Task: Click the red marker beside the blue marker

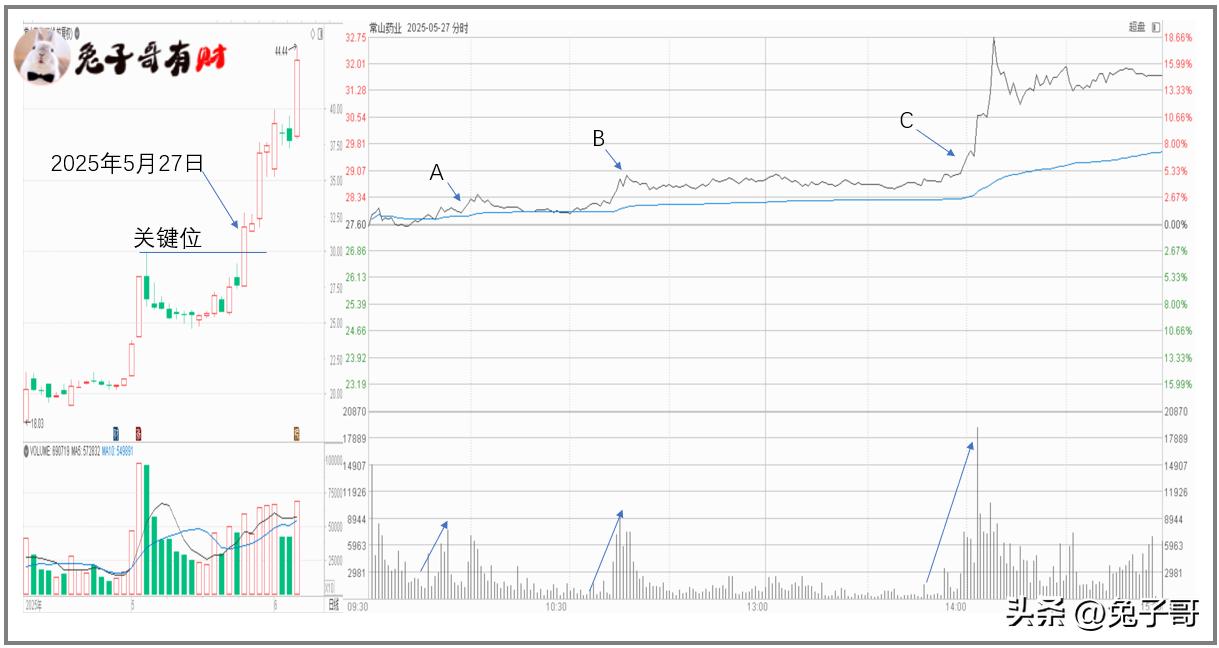Action: [138, 433]
